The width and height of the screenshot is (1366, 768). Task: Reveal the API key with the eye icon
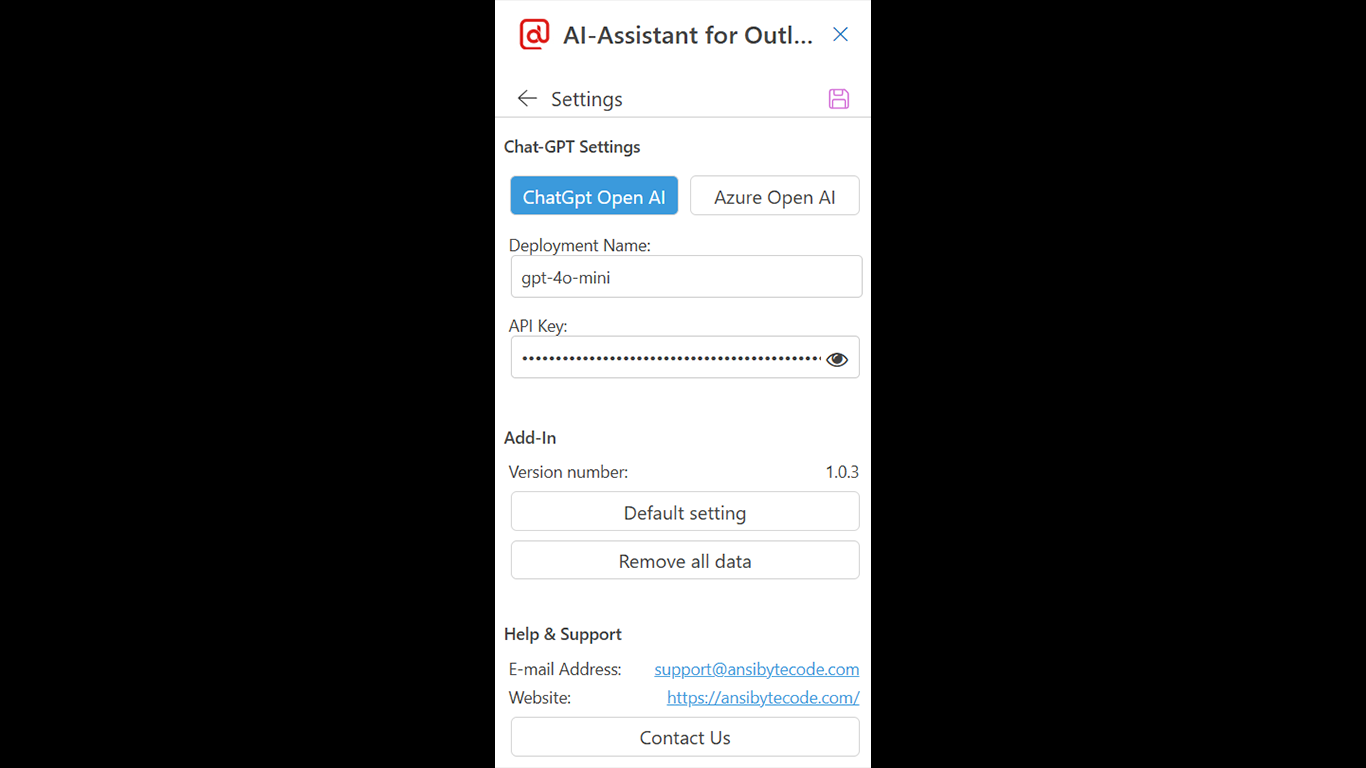[837, 359]
